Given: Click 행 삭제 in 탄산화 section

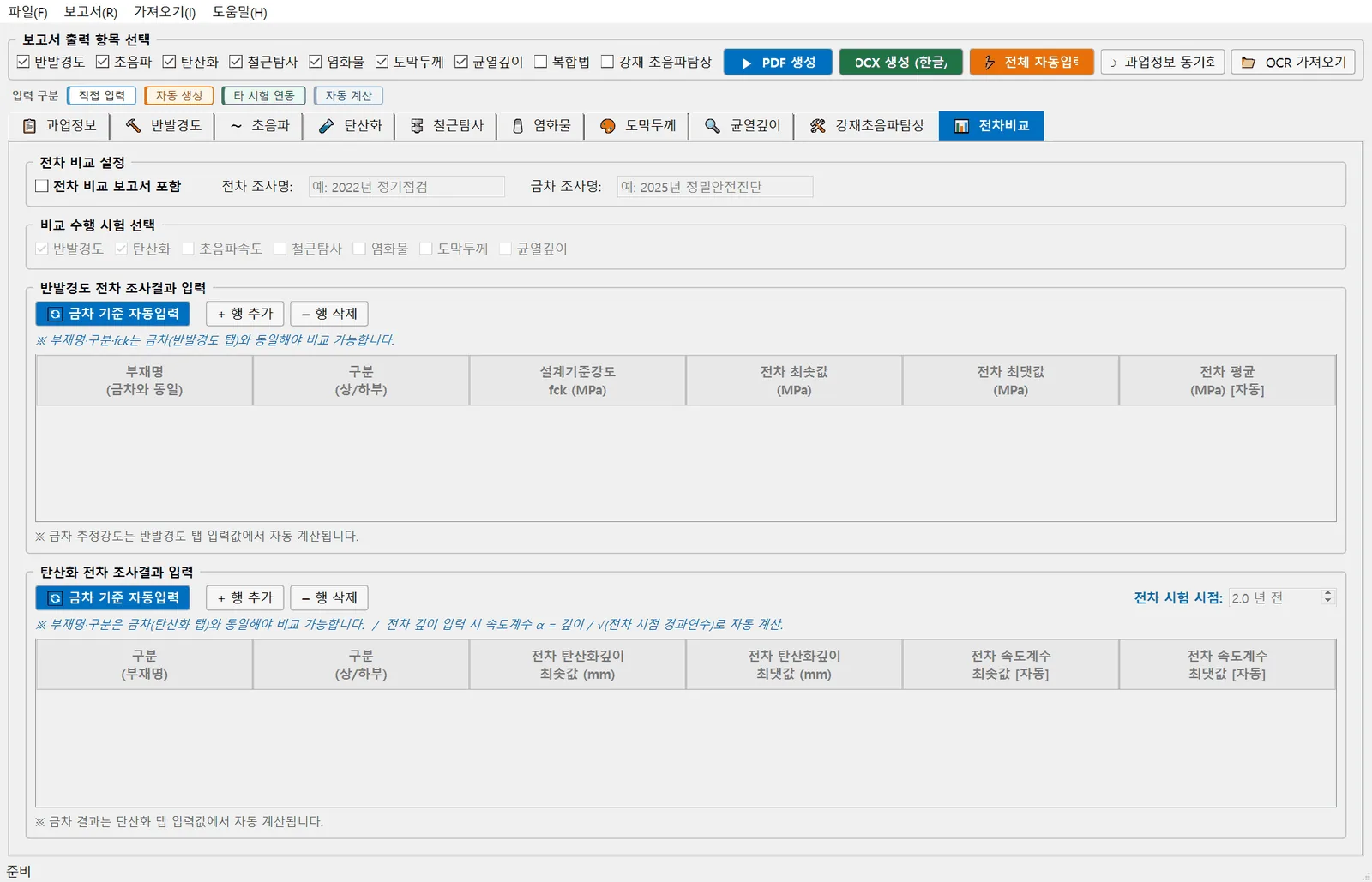Looking at the screenshot, I should point(329,597).
